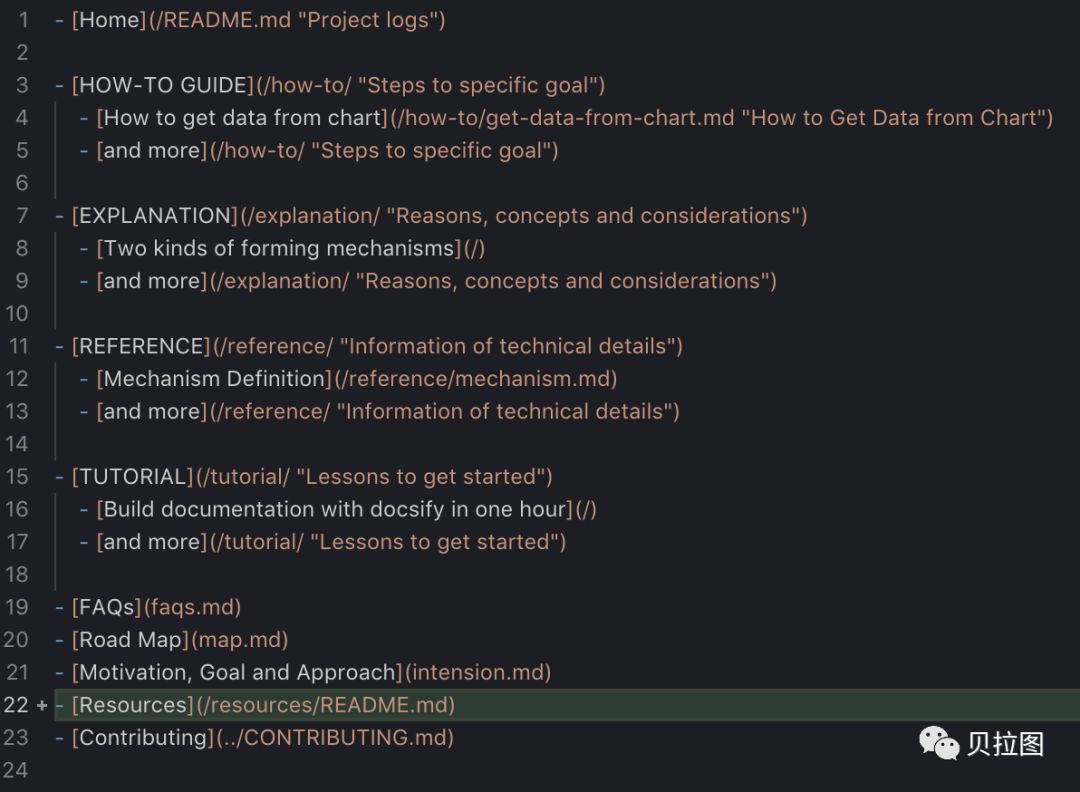This screenshot has width=1080, height=792.
Task: Click the 贝拉图 watermark text
Action: click(1006, 744)
